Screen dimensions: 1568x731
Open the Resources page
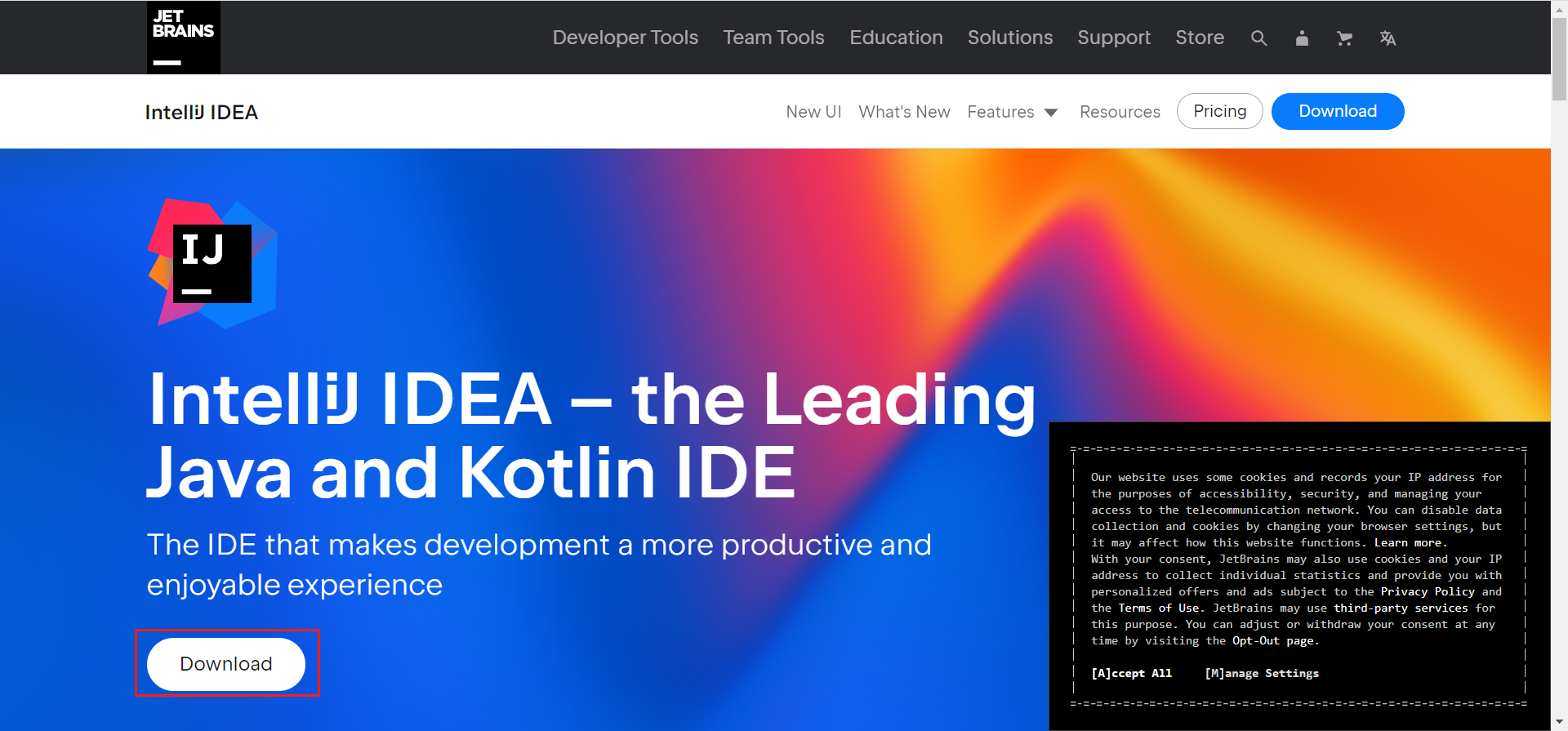point(1120,112)
